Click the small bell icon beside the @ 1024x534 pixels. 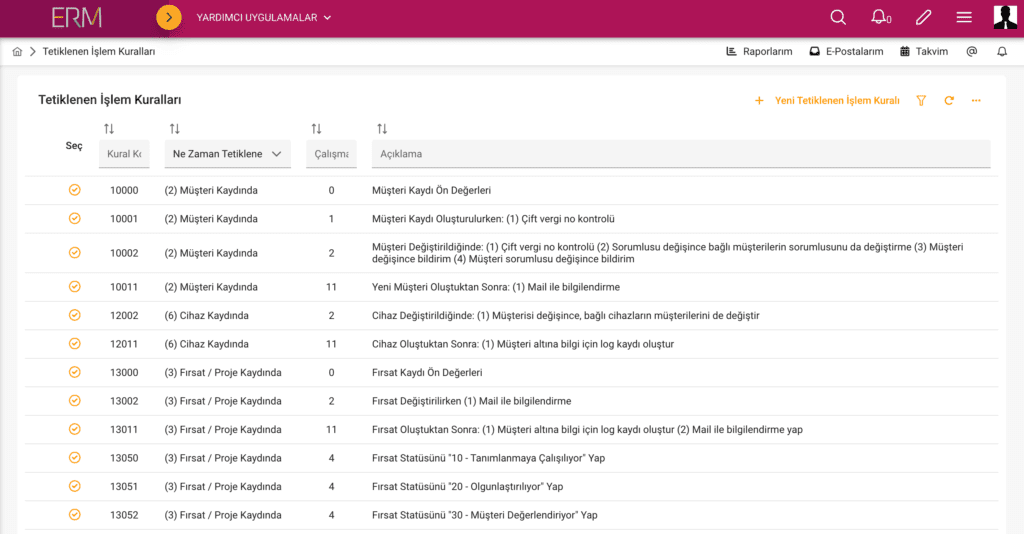(1002, 52)
